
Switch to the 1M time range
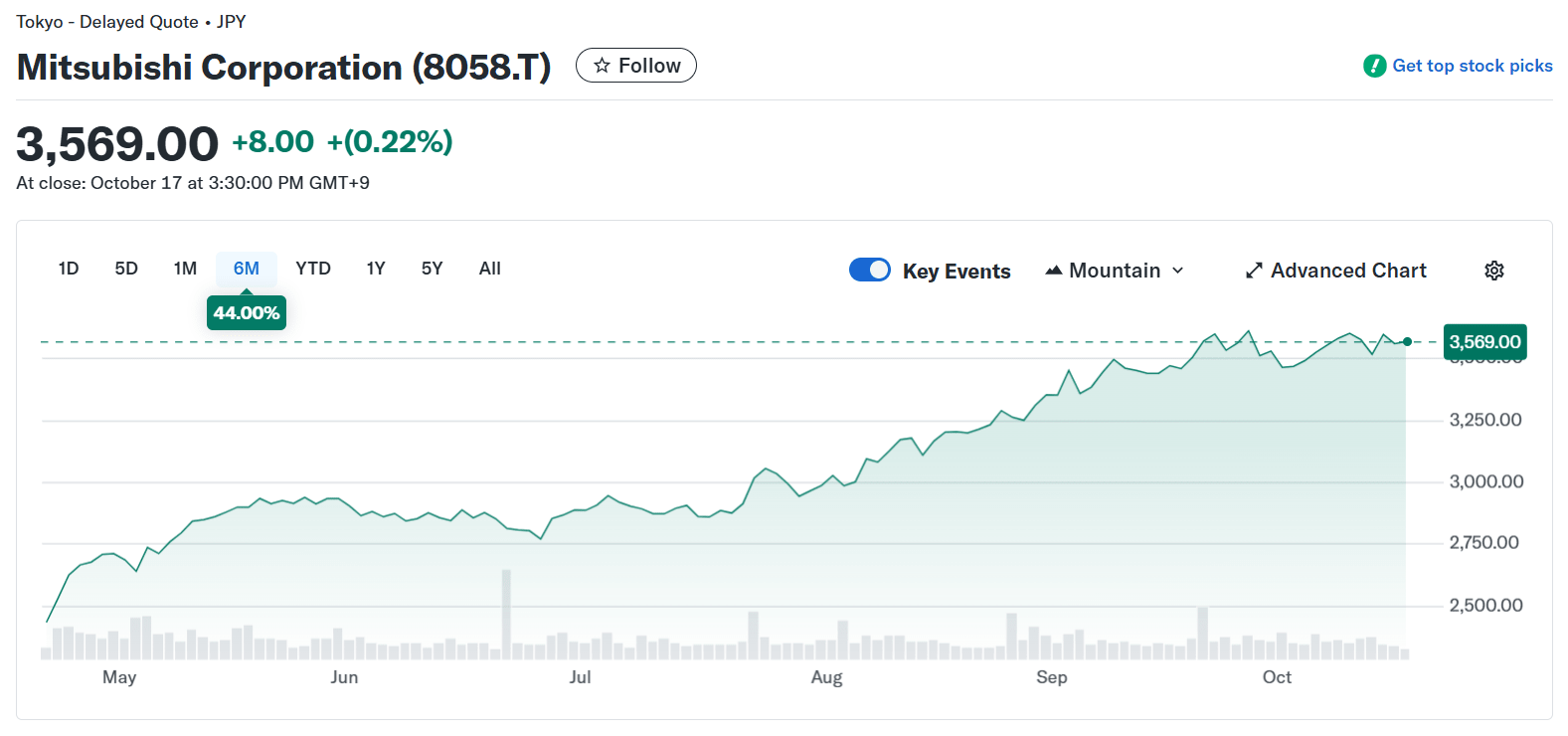[x=185, y=269]
